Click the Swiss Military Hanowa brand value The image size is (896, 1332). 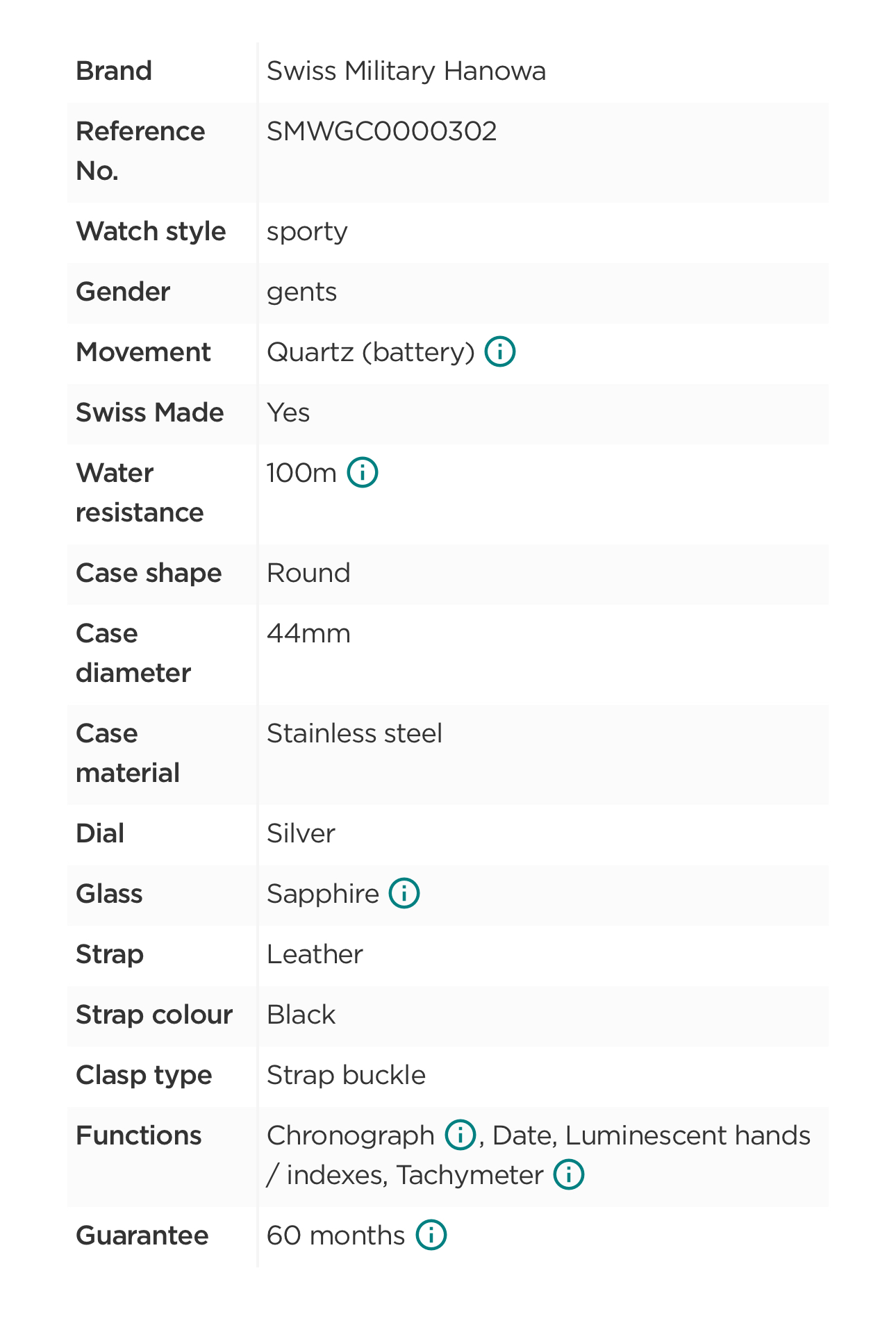pyautogui.click(x=406, y=71)
